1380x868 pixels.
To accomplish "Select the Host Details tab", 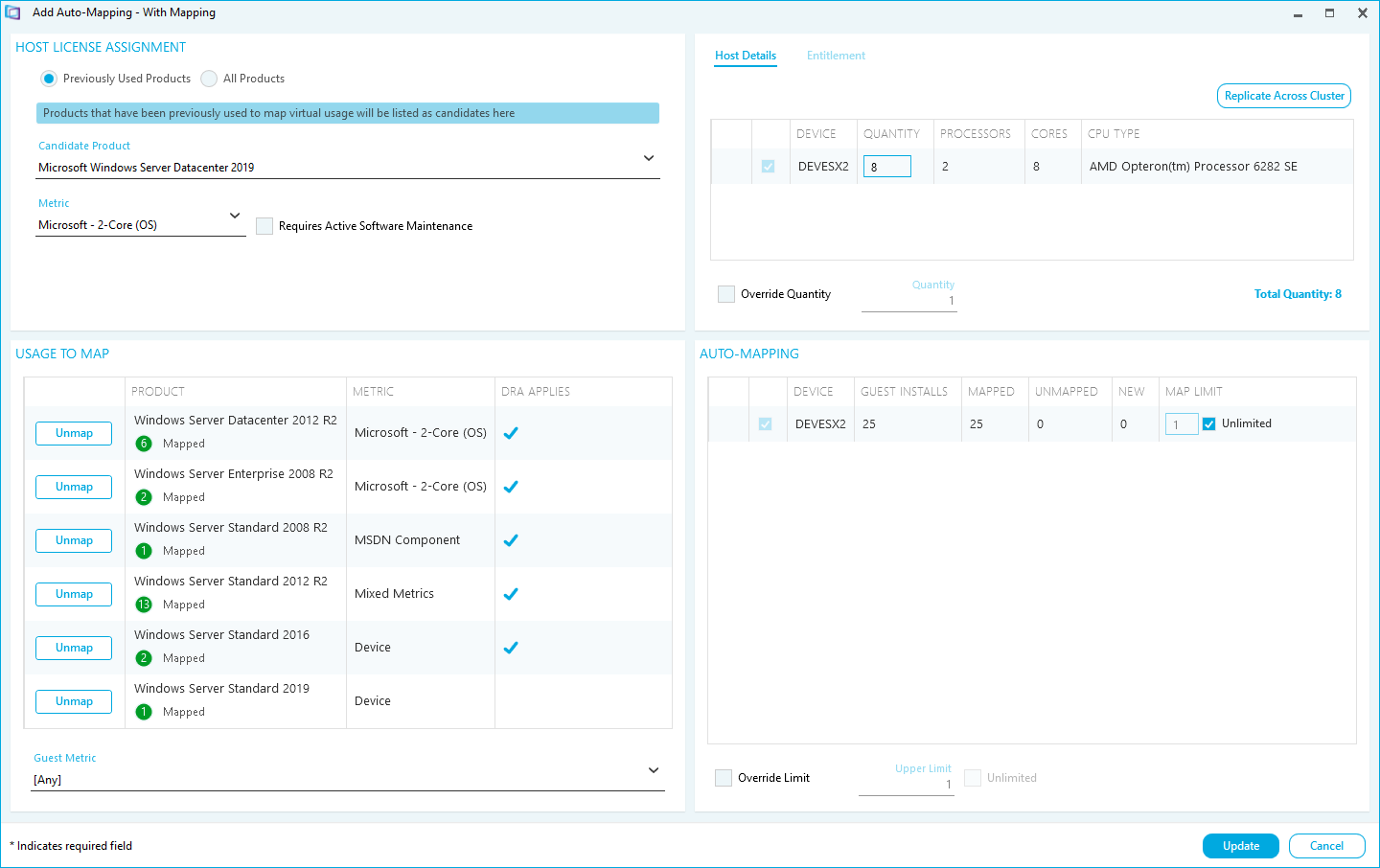I will coord(746,56).
